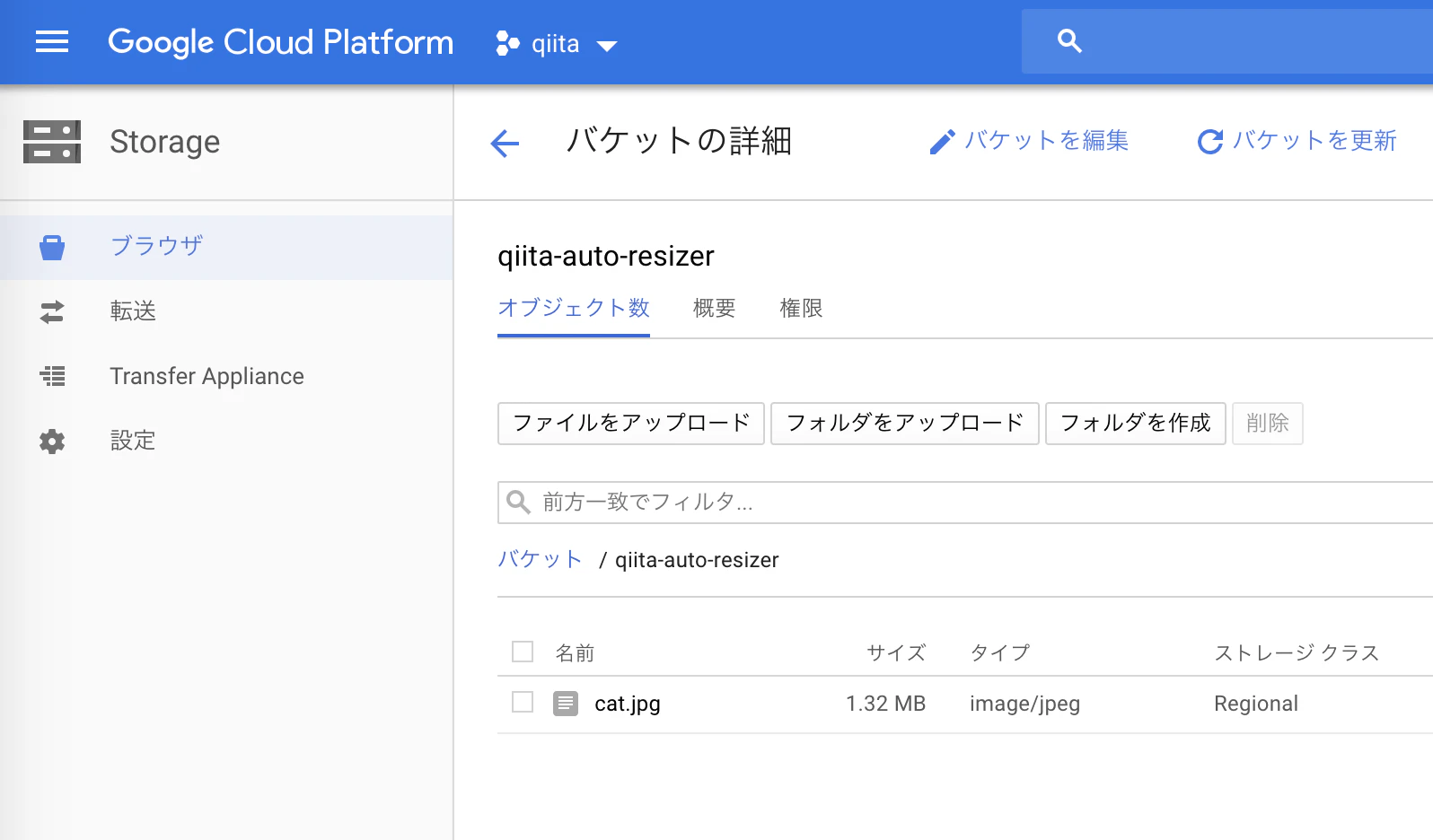
Task: Toggle the select-all checkbox in header row
Action: coord(523,652)
